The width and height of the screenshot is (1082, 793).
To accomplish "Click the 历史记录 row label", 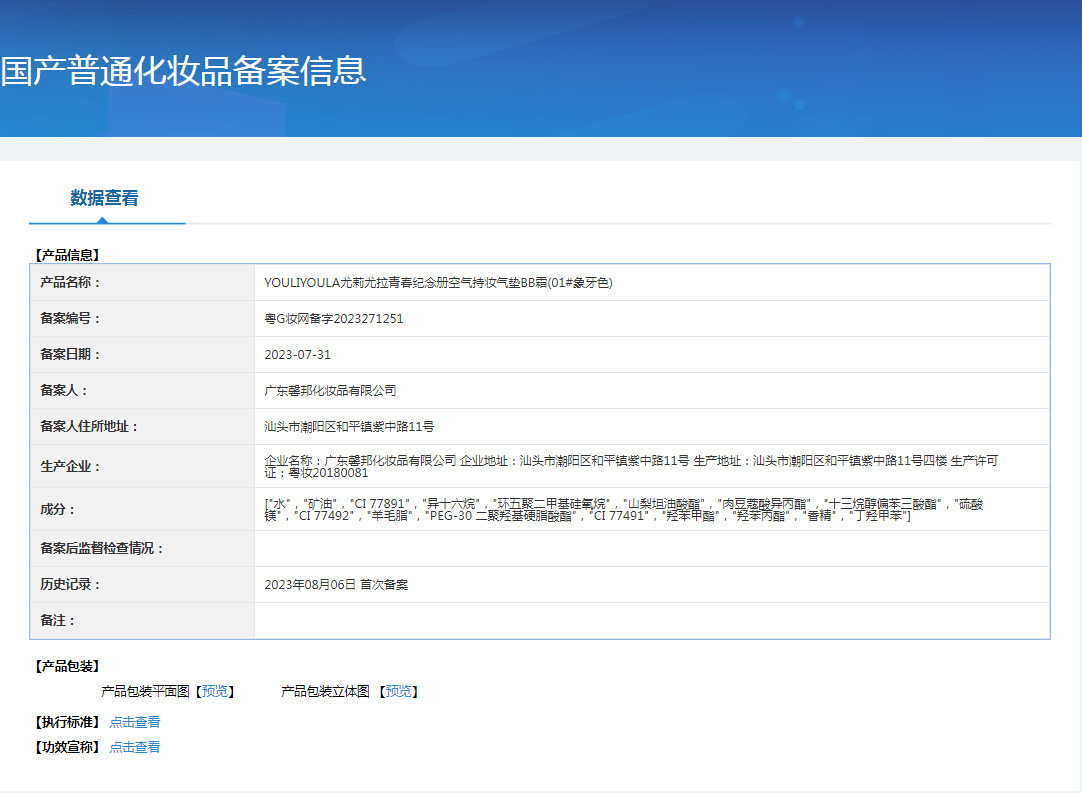I will (x=70, y=585).
